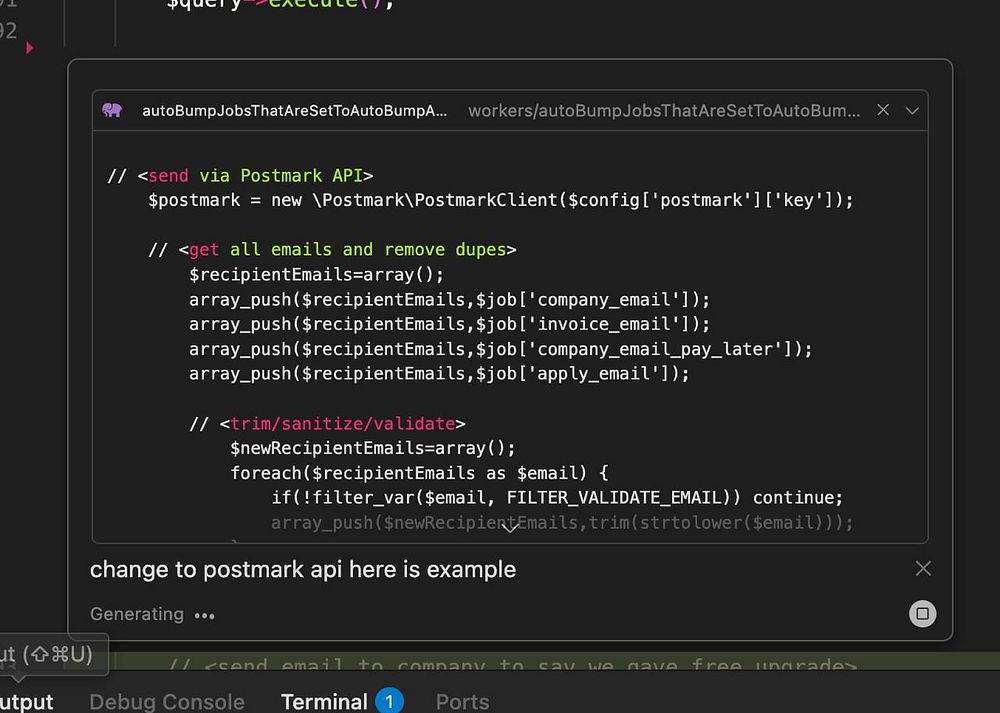Click the line with 'invoice_email'
The width and height of the screenshot is (1000, 713).
[449, 325]
